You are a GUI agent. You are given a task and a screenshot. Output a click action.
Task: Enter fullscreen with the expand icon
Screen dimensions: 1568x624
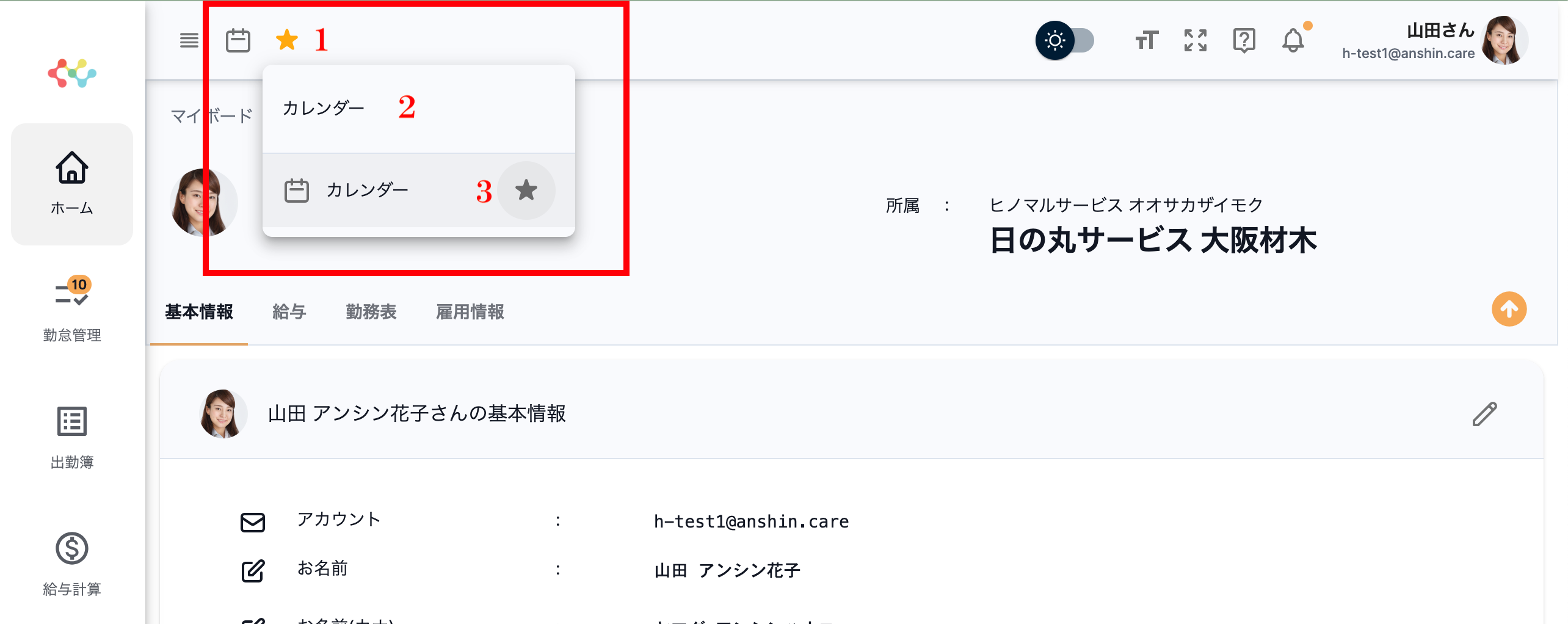pyautogui.click(x=1196, y=40)
